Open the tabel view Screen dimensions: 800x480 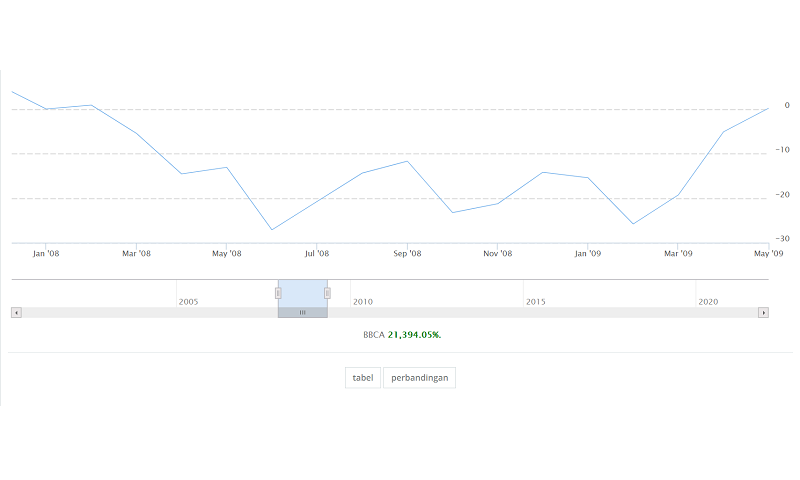pos(362,378)
